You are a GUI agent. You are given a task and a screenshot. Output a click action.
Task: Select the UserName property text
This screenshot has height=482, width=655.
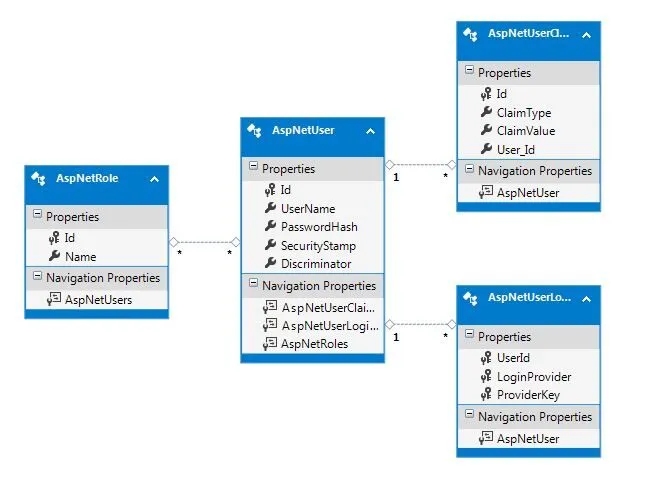click(x=308, y=208)
